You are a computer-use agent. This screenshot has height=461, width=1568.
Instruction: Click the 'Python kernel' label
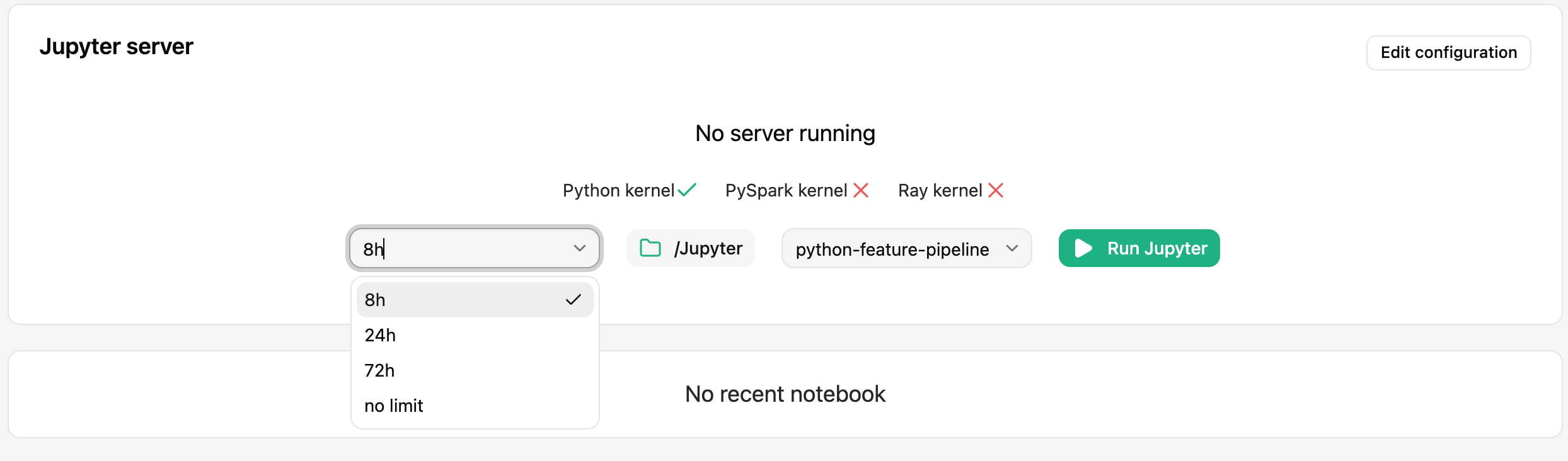click(x=618, y=190)
